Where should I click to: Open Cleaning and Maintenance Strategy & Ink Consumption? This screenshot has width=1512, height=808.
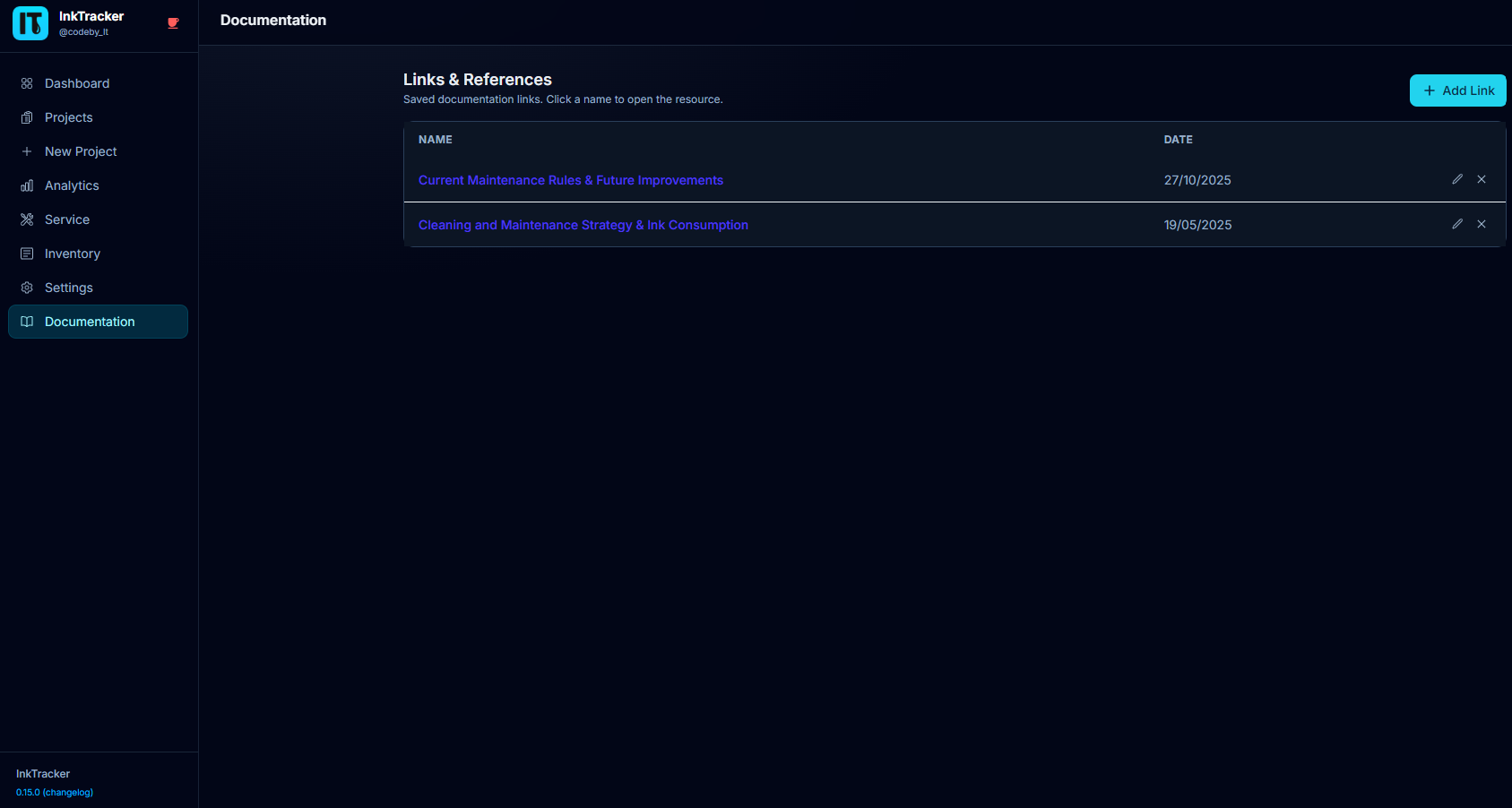coord(583,225)
